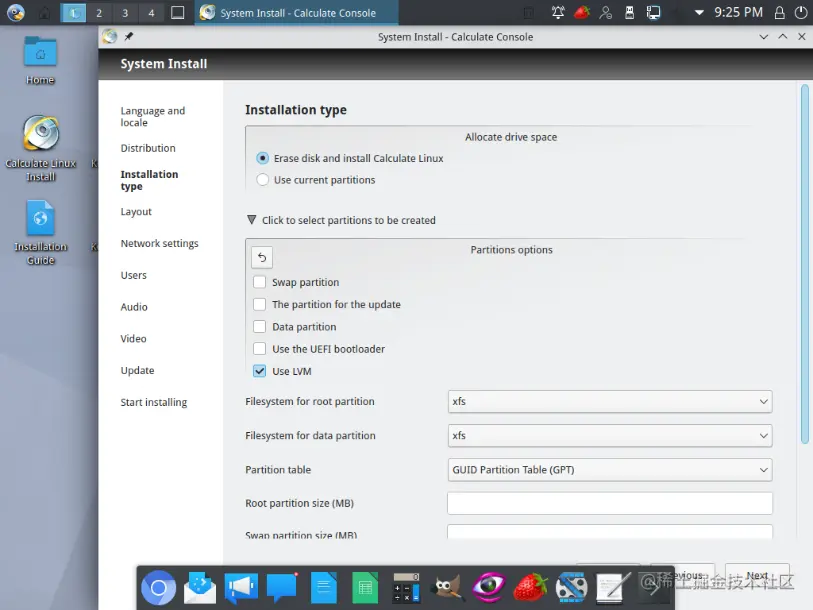This screenshot has height=610, width=813.
Task: Click the notifications bell tray icon
Action: coord(558,12)
